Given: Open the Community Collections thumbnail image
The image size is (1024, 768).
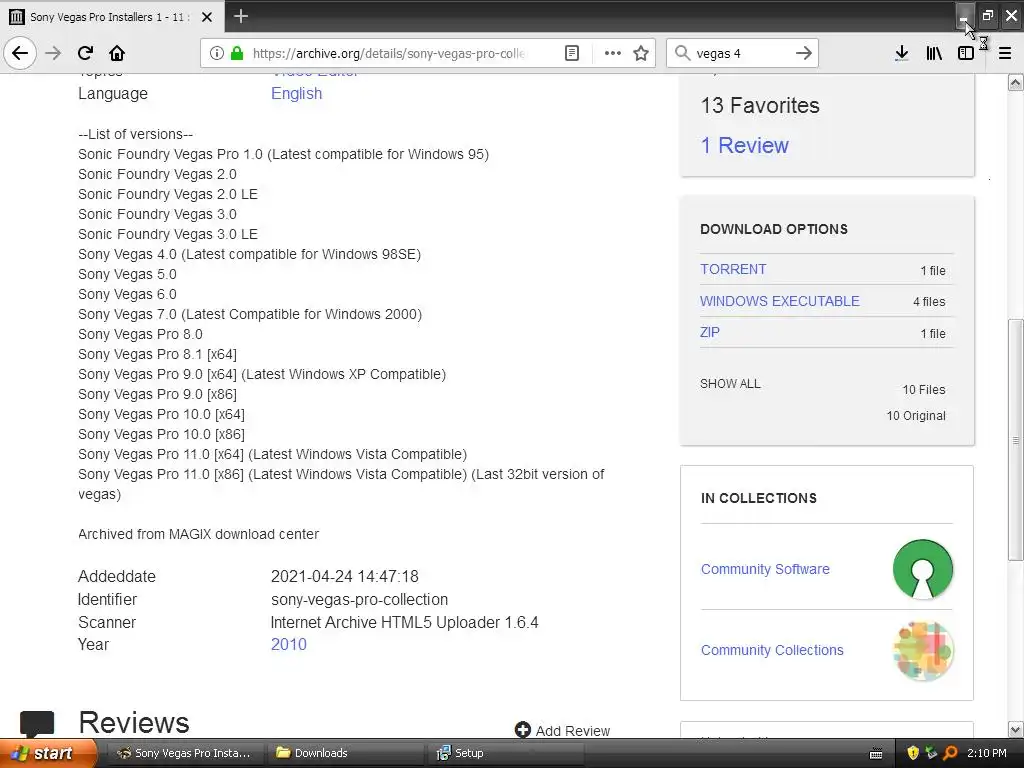Looking at the screenshot, I should point(923,650).
